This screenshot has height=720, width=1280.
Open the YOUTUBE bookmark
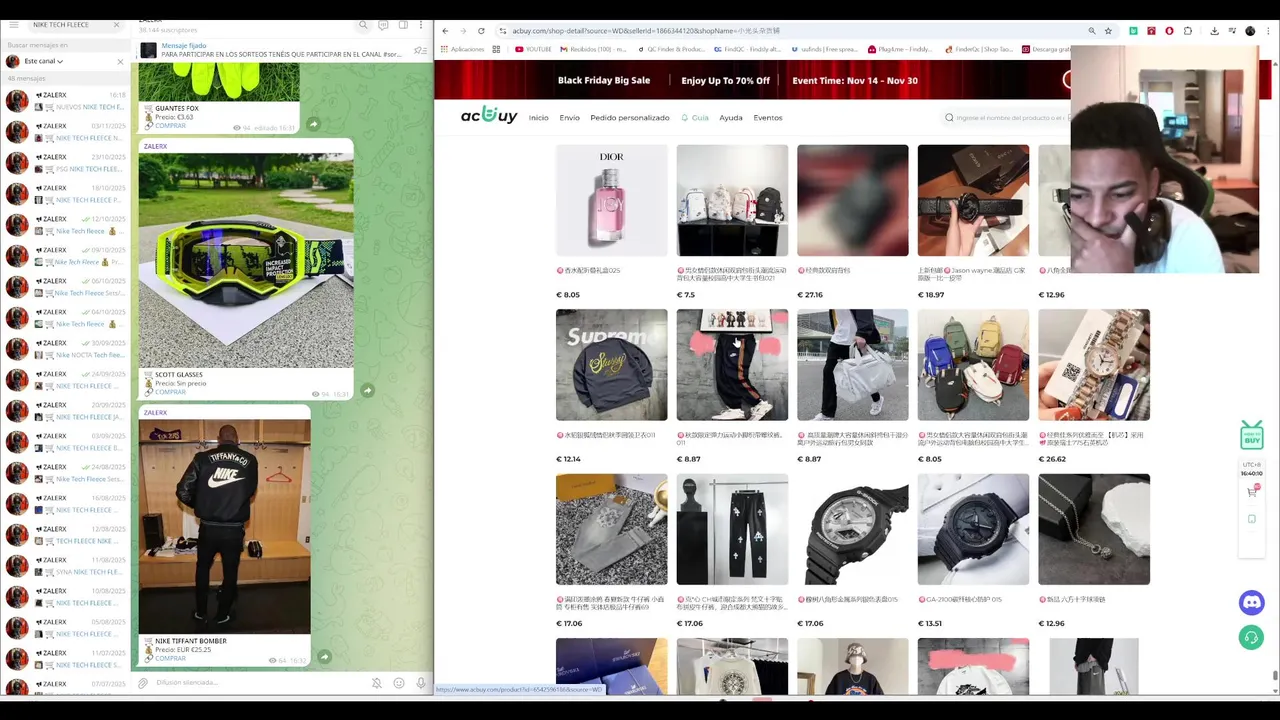[x=533, y=49]
